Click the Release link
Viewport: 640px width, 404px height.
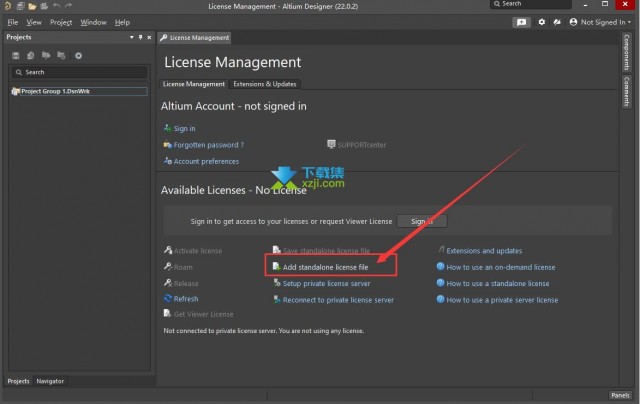pyautogui.click(x=186, y=284)
